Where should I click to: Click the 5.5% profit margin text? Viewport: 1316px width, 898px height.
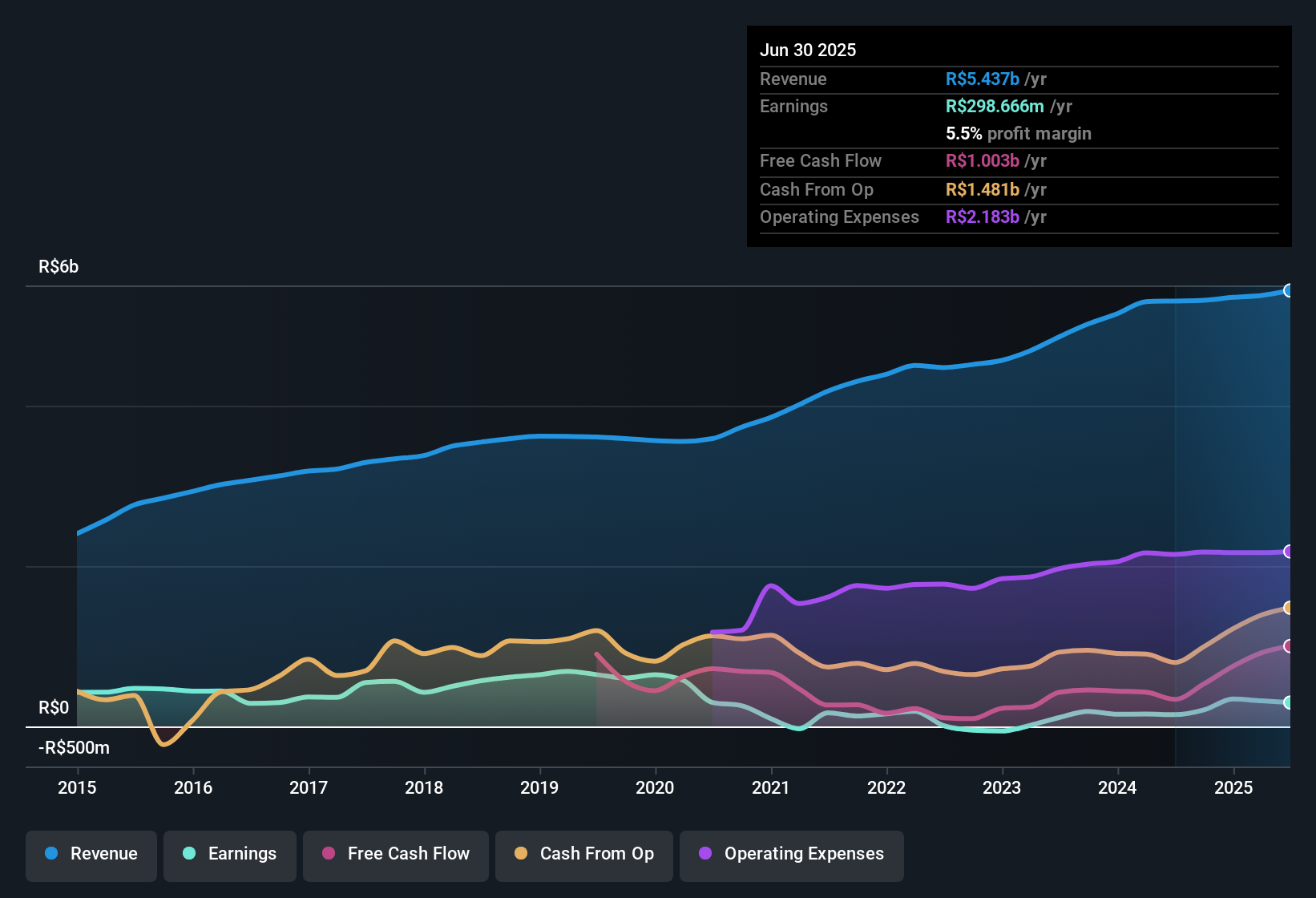(1018, 133)
